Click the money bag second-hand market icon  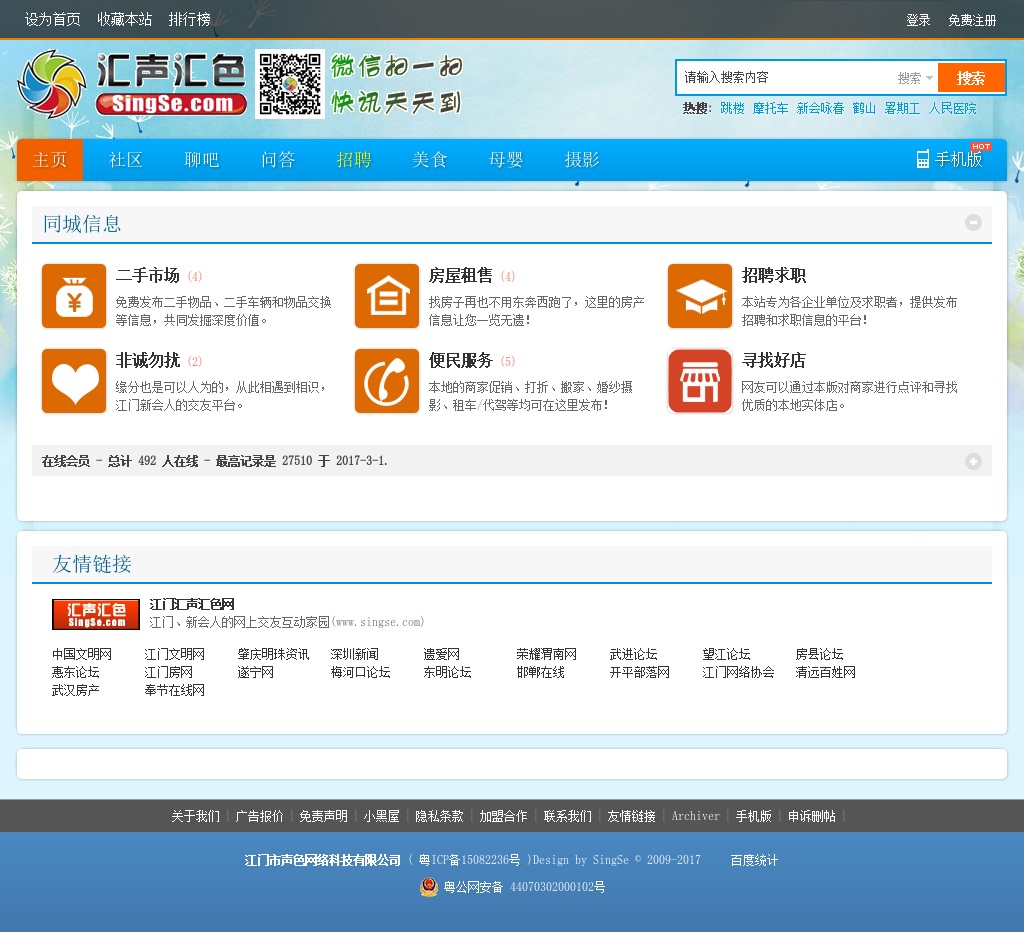tap(74, 296)
